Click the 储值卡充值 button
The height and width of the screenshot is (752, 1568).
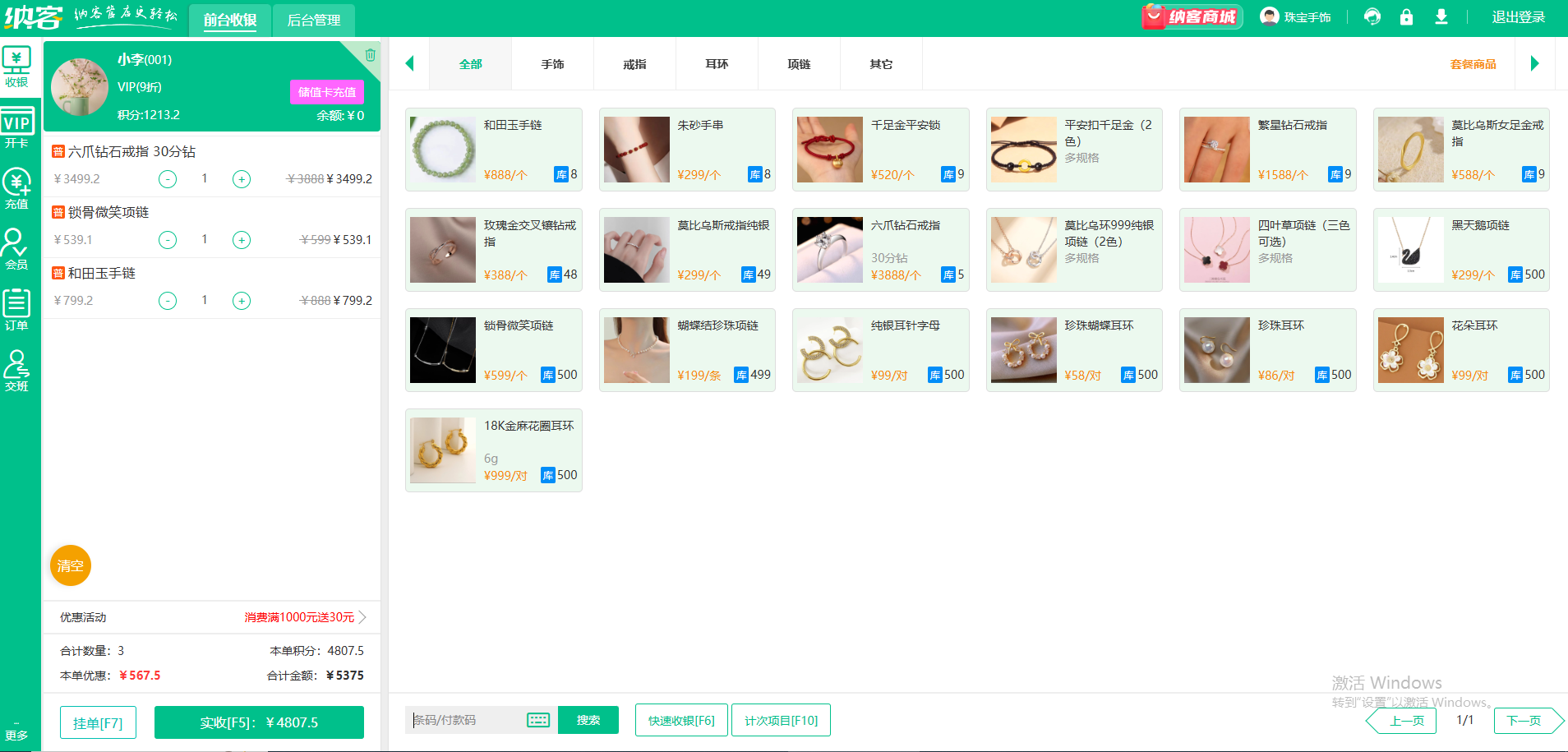click(x=326, y=92)
